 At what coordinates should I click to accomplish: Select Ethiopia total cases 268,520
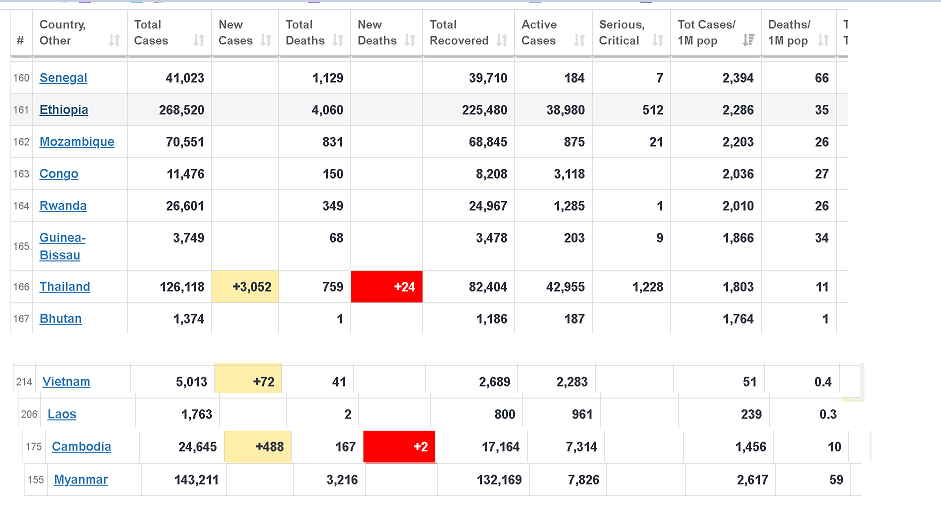(182, 110)
